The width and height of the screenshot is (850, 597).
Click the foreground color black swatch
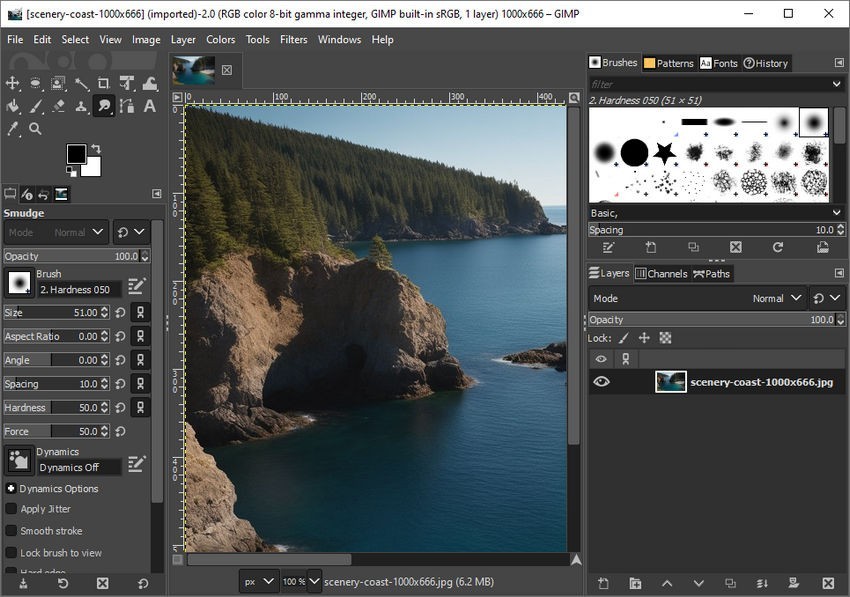[76, 154]
